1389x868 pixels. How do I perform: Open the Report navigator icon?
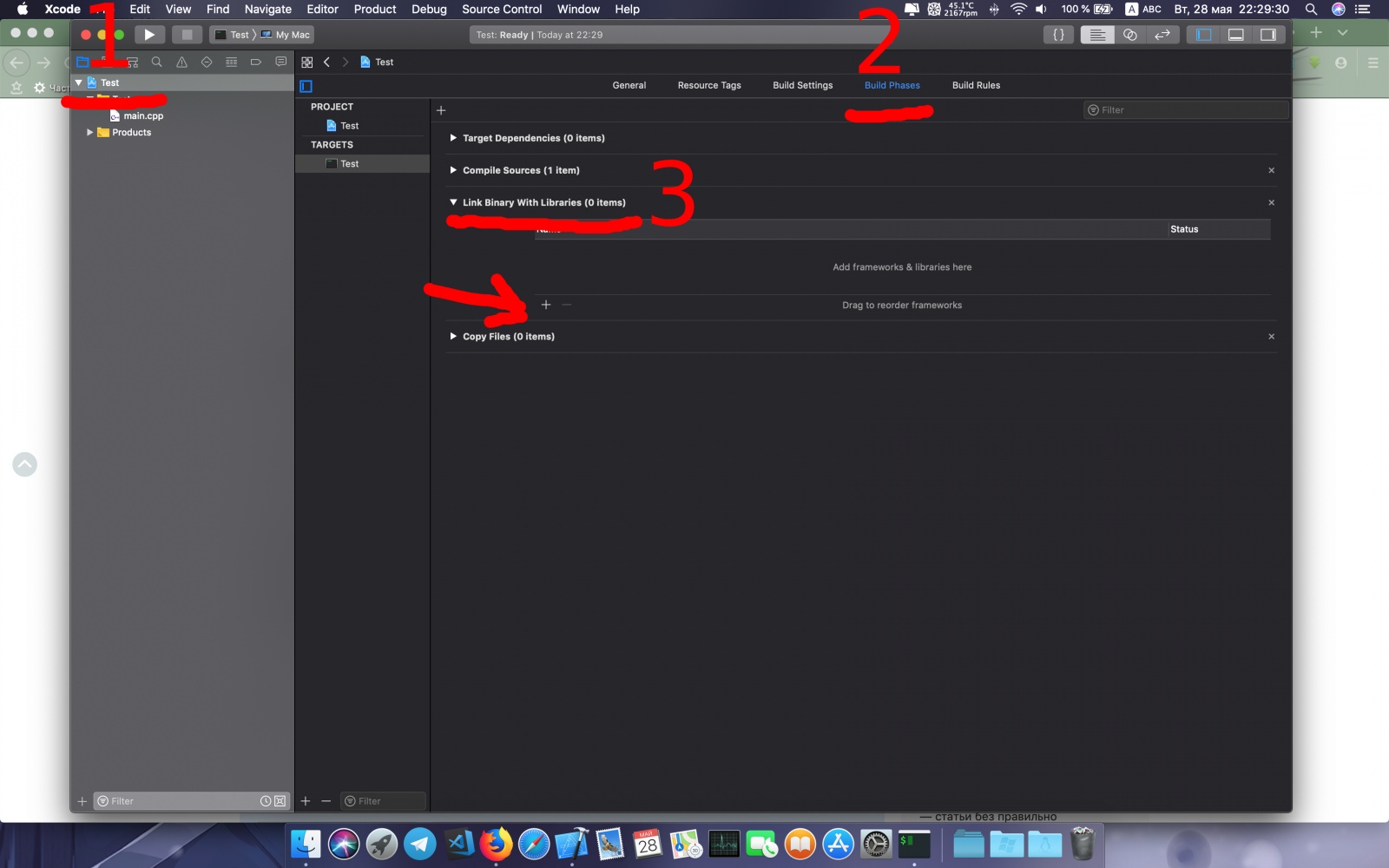pyautogui.click(x=280, y=62)
